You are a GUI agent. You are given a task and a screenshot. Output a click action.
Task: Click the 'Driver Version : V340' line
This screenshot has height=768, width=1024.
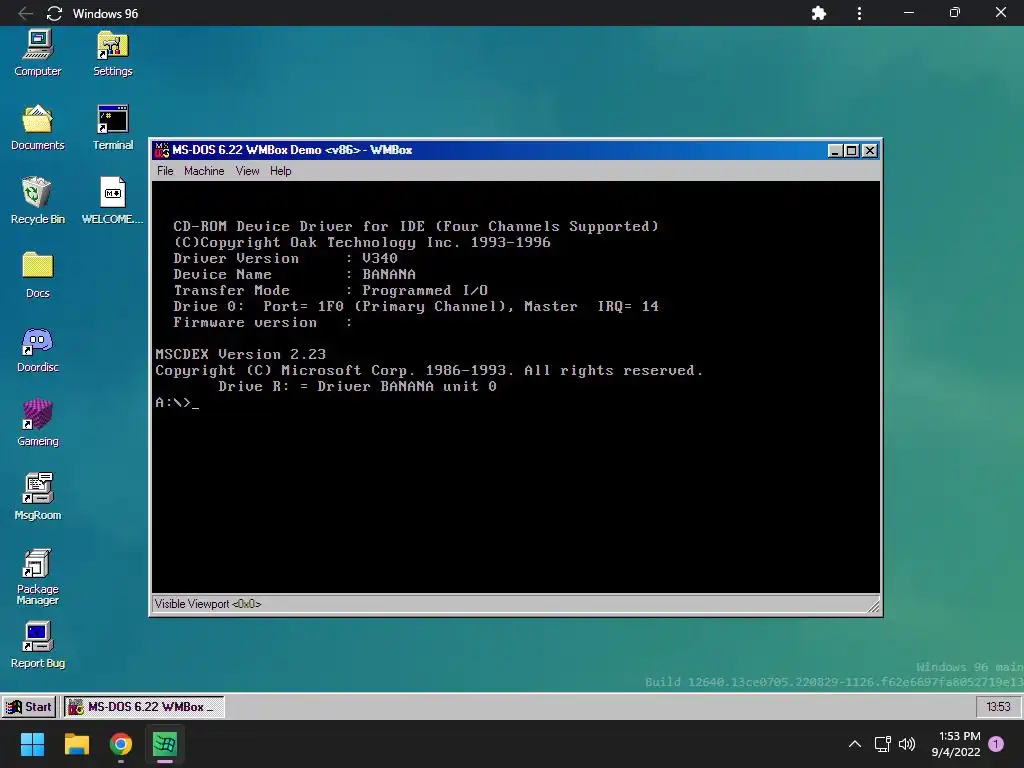[x=285, y=259]
